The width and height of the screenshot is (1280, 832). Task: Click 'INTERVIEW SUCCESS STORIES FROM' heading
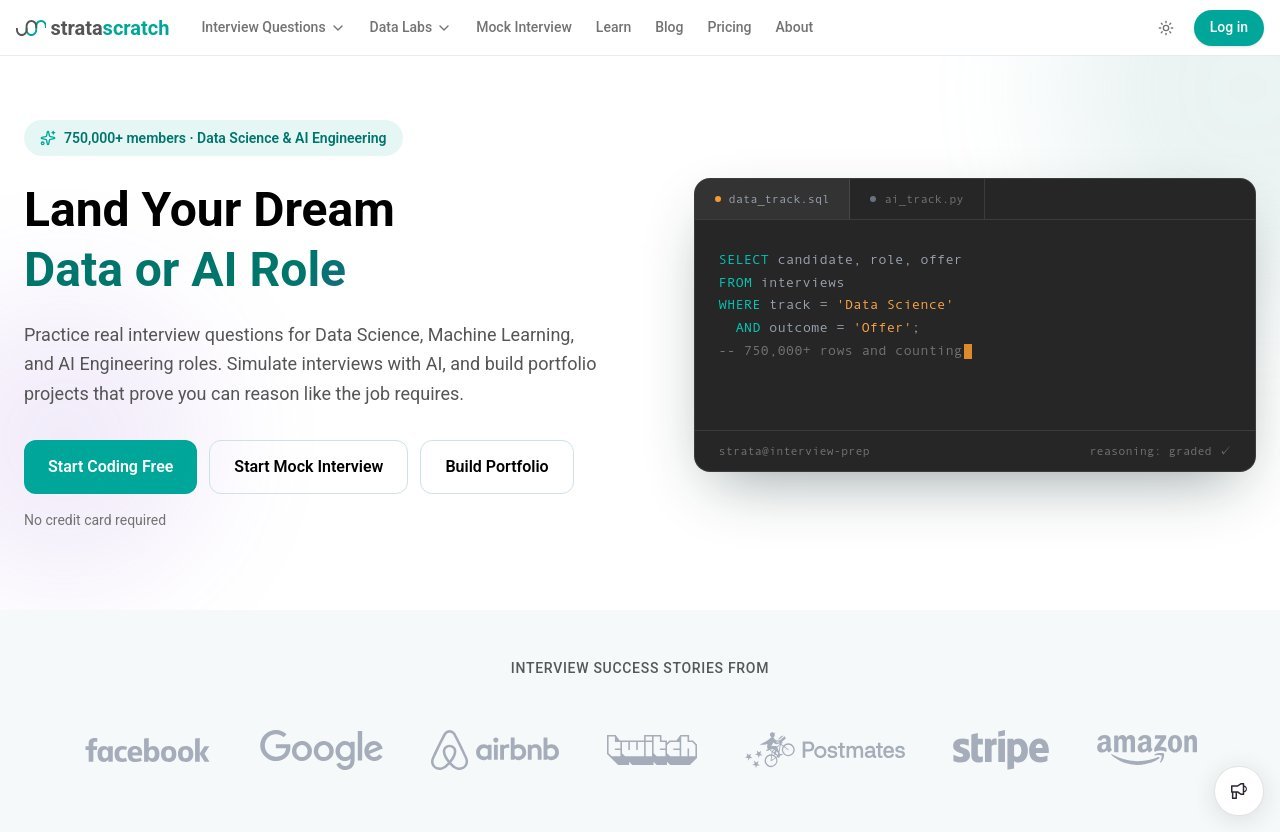coord(640,668)
